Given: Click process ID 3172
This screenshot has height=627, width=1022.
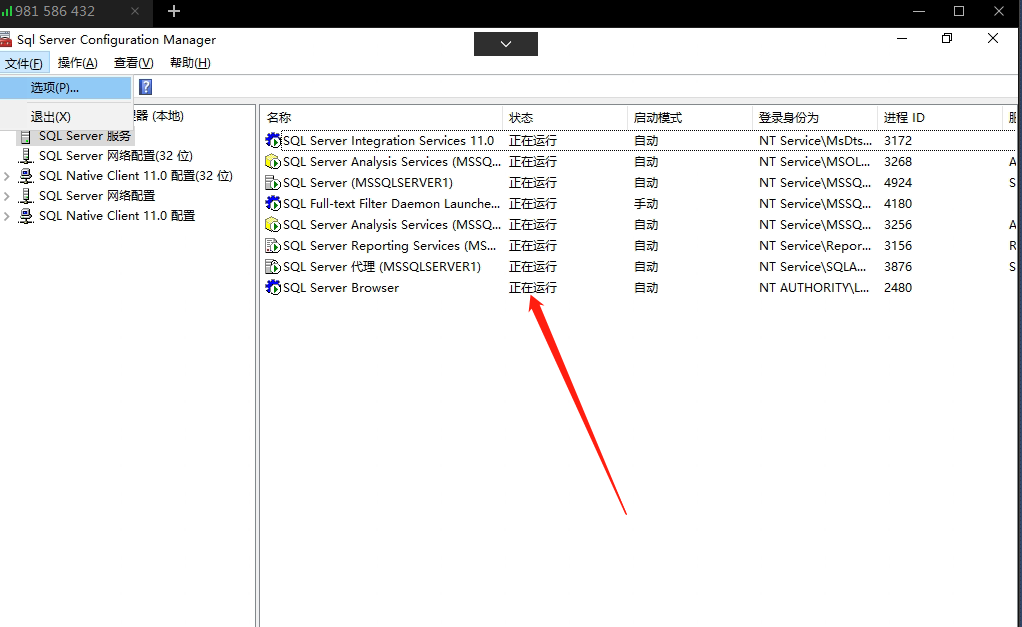Looking at the screenshot, I should tap(898, 141).
